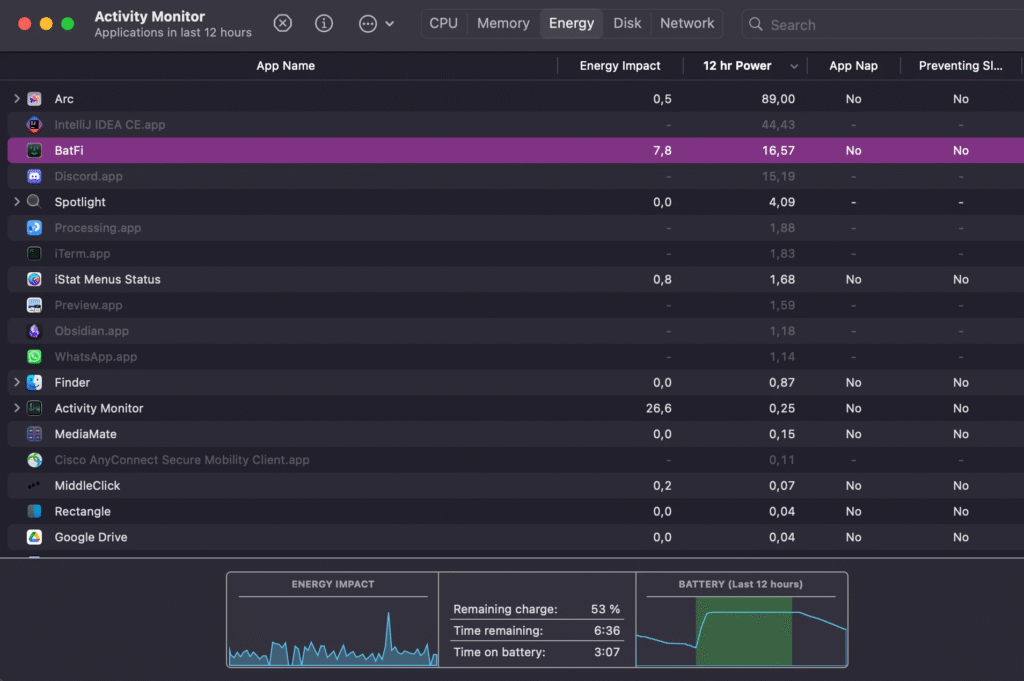Expand the Activity Monitor process group

[16, 408]
